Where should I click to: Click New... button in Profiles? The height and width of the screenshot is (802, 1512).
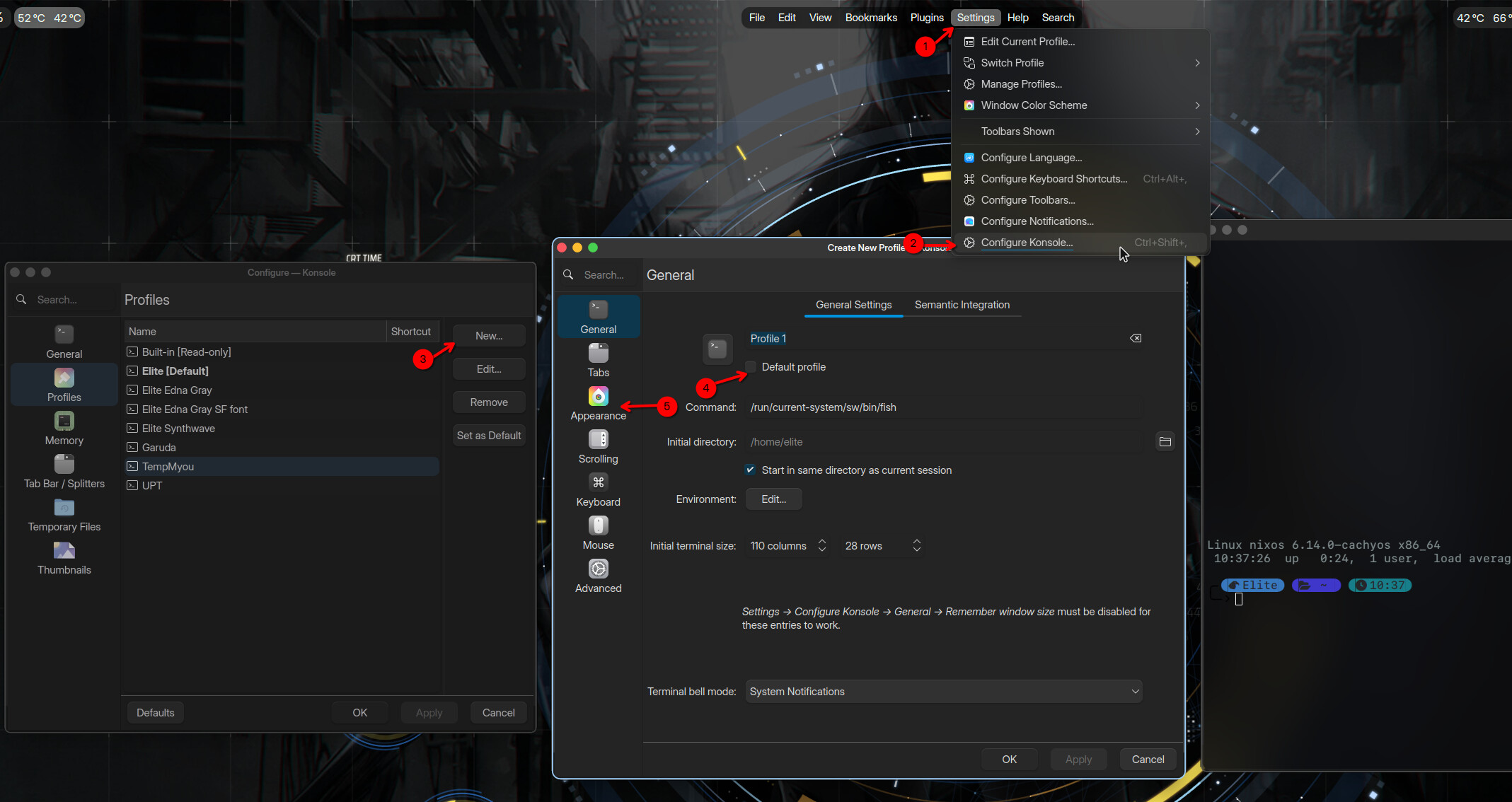pyautogui.click(x=489, y=336)
